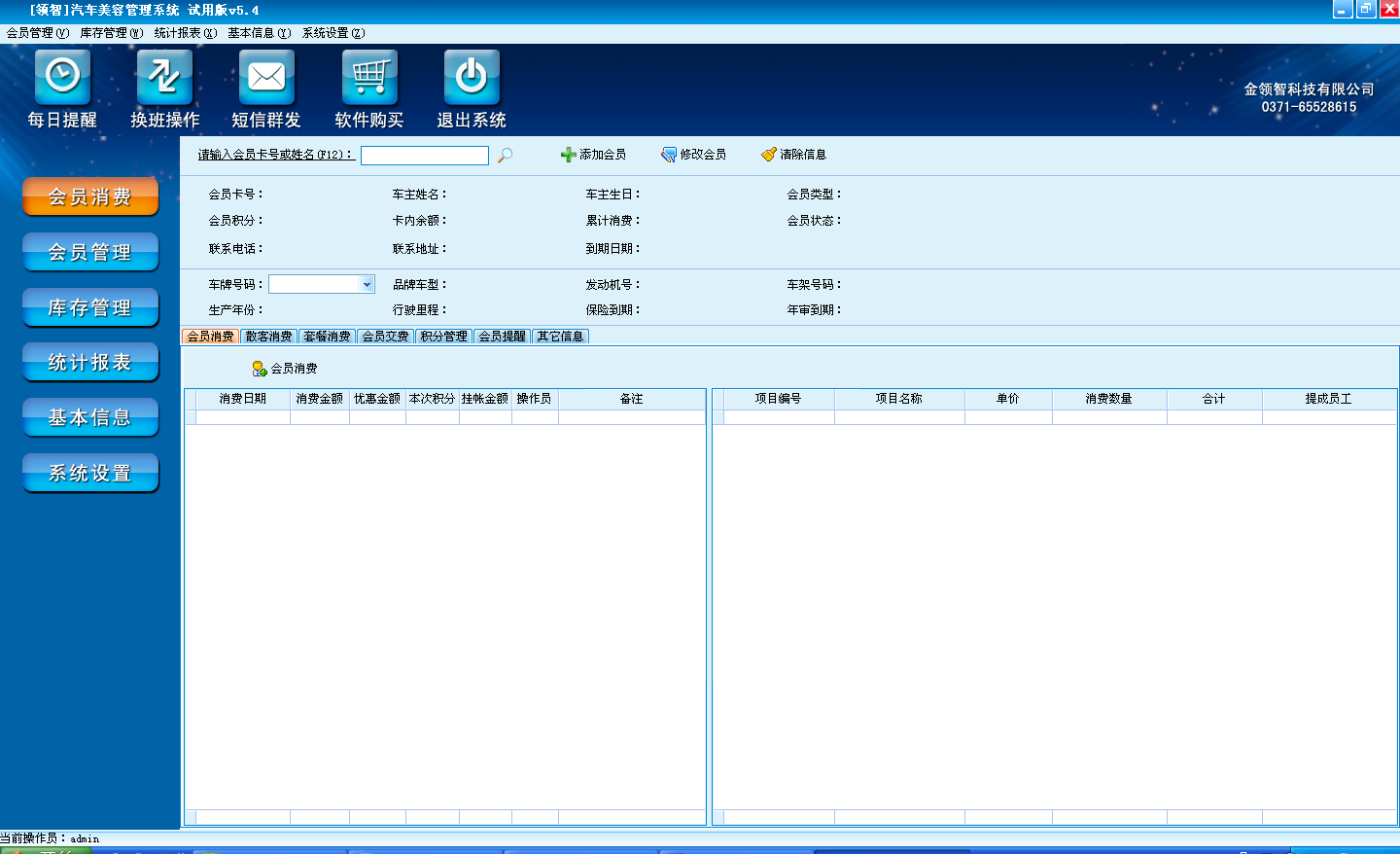Select the 会员充费 tab
1400x854 pixels.
click(386, 337)
